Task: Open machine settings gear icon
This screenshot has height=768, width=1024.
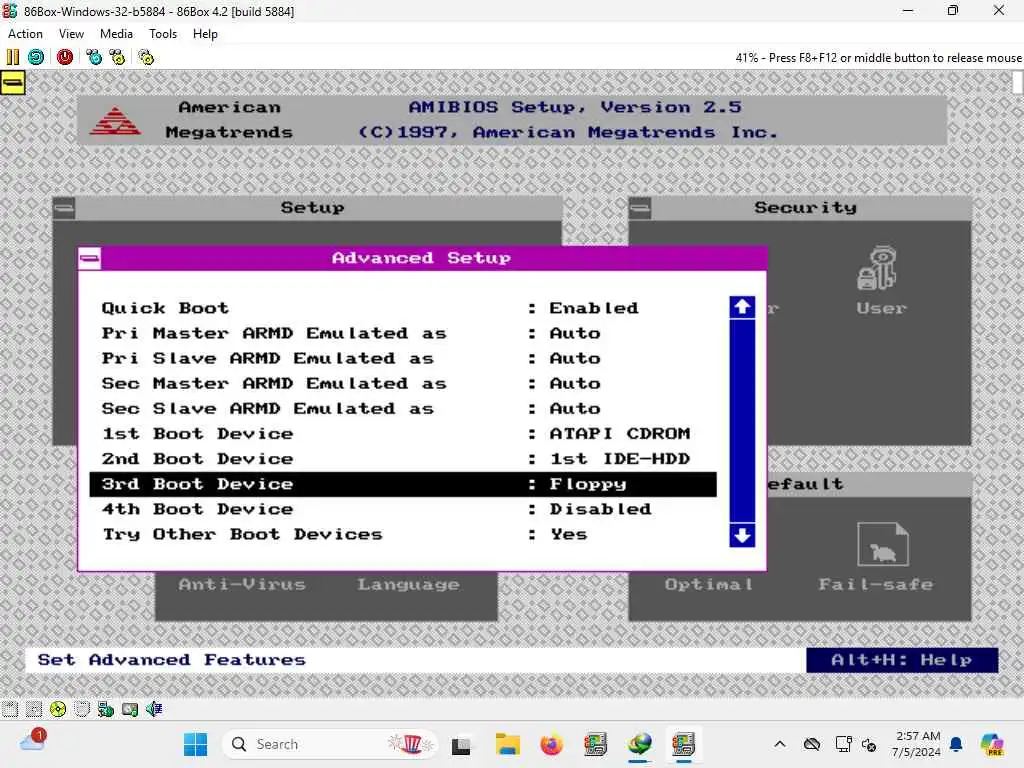Action: [x=146, y=57]
